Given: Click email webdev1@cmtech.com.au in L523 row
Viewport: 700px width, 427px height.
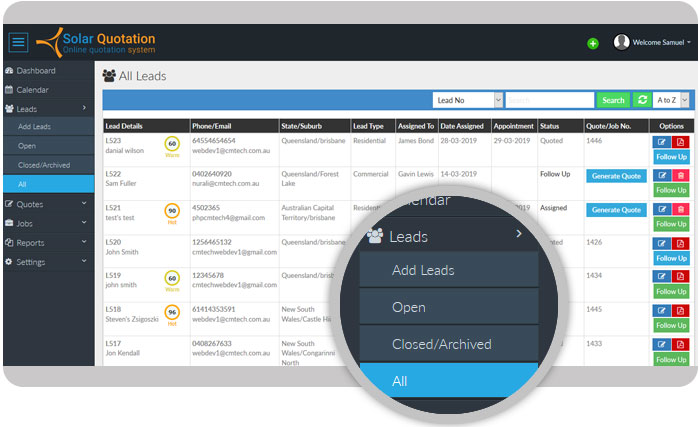Looking at the screenshot, I should pos(231,151).
